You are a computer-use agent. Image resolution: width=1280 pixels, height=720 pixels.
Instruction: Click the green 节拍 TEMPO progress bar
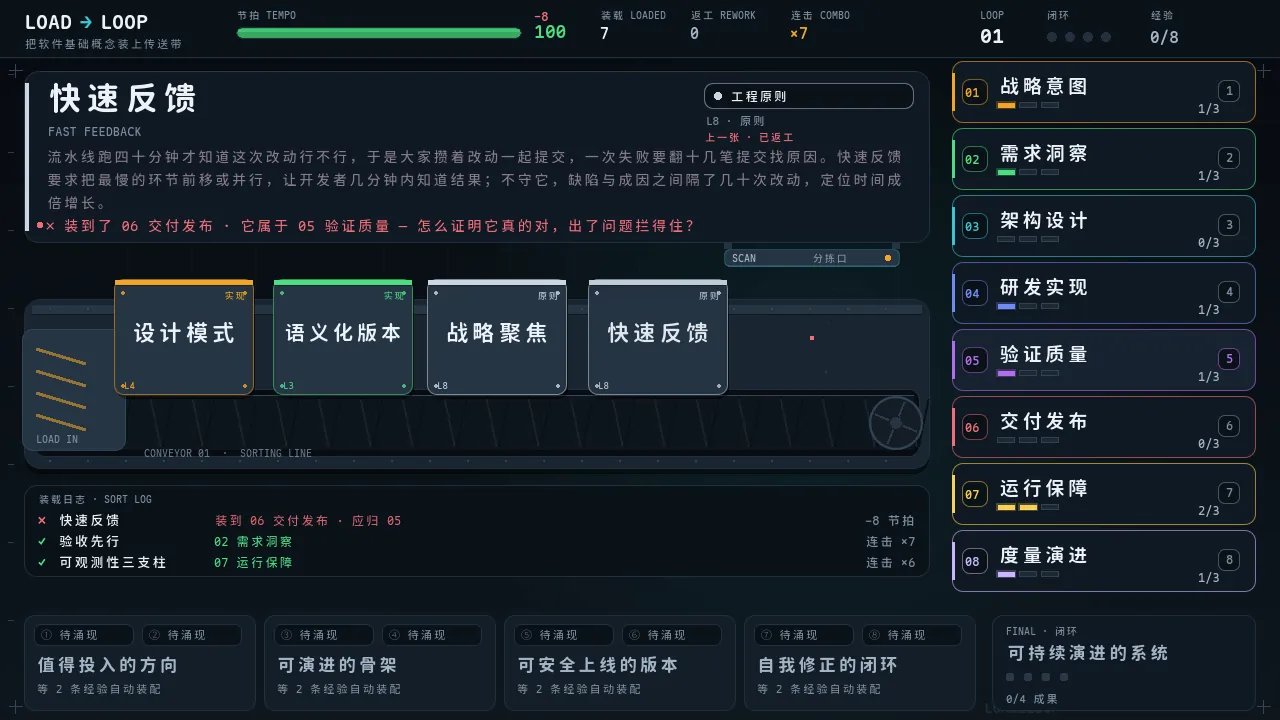pyautogui.click(x=379, y=33)
